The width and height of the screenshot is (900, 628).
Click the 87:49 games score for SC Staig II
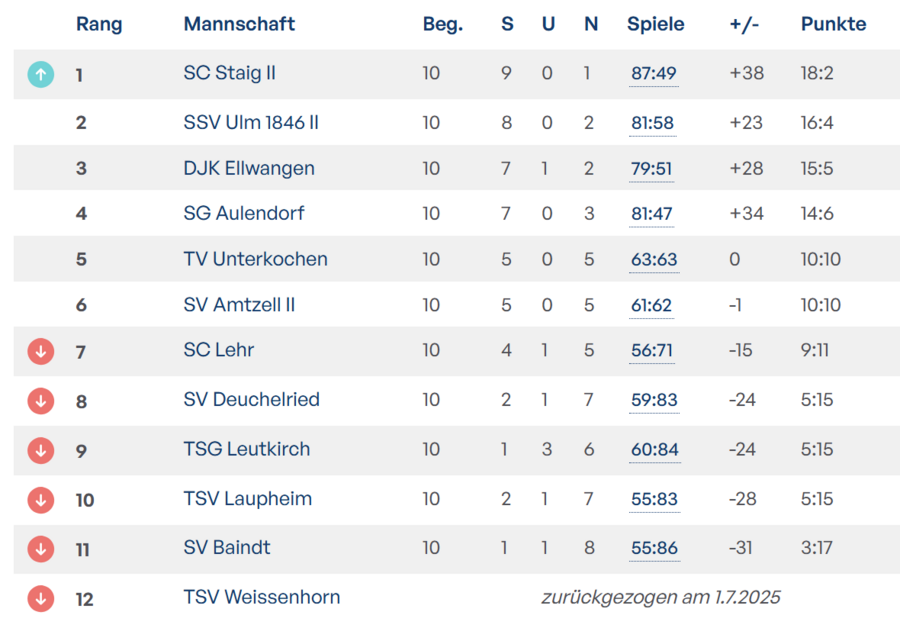click(x=654, y=74)
